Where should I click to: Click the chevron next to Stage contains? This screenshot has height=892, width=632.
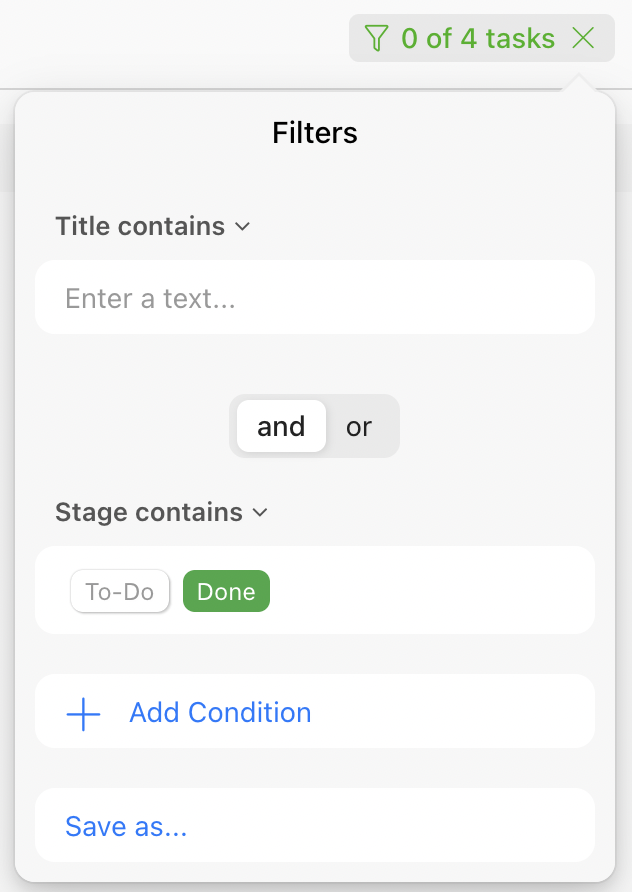click(x=260, y=513)
